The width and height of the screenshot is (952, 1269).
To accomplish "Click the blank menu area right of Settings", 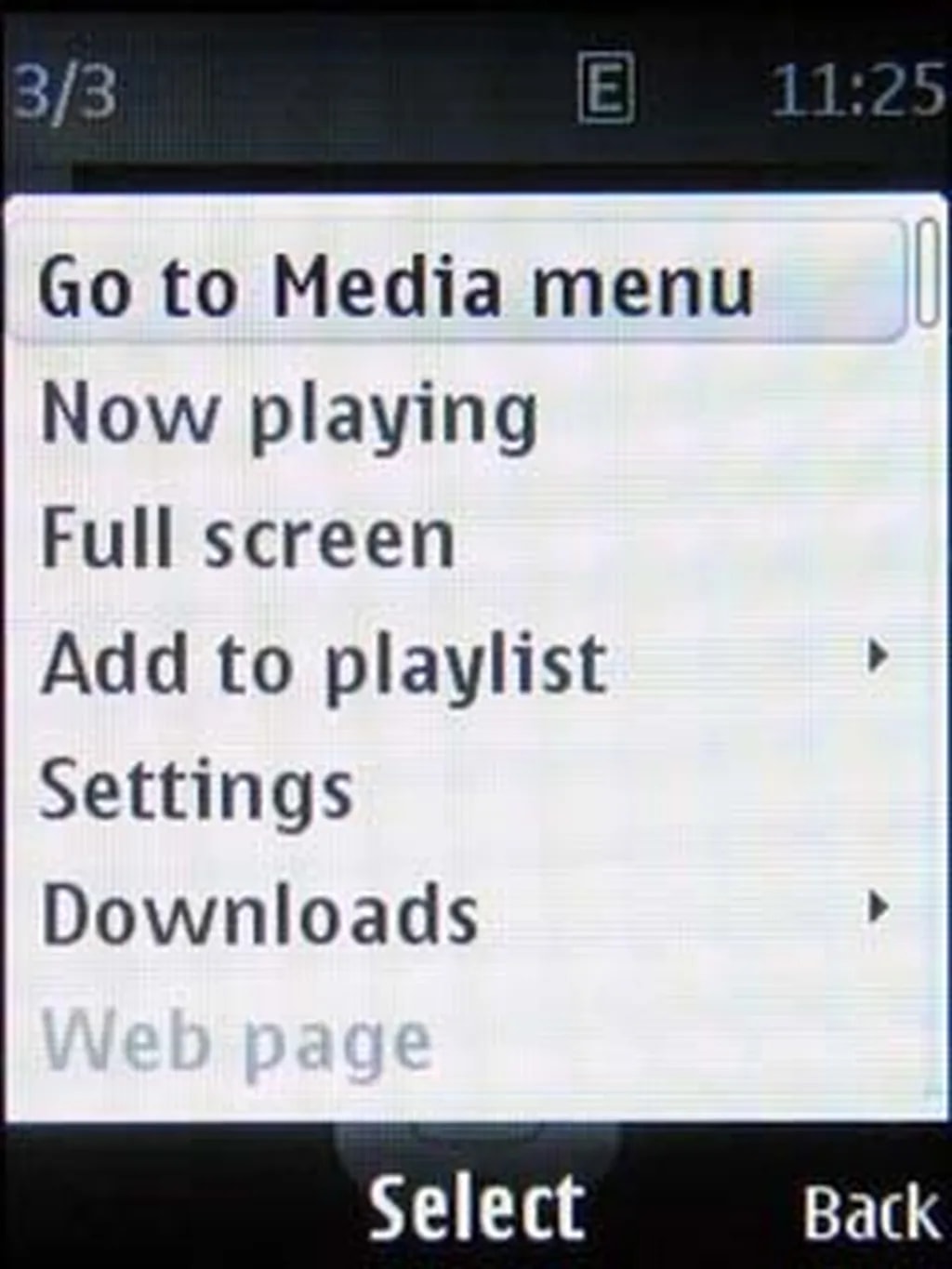I will click(632, 788).
